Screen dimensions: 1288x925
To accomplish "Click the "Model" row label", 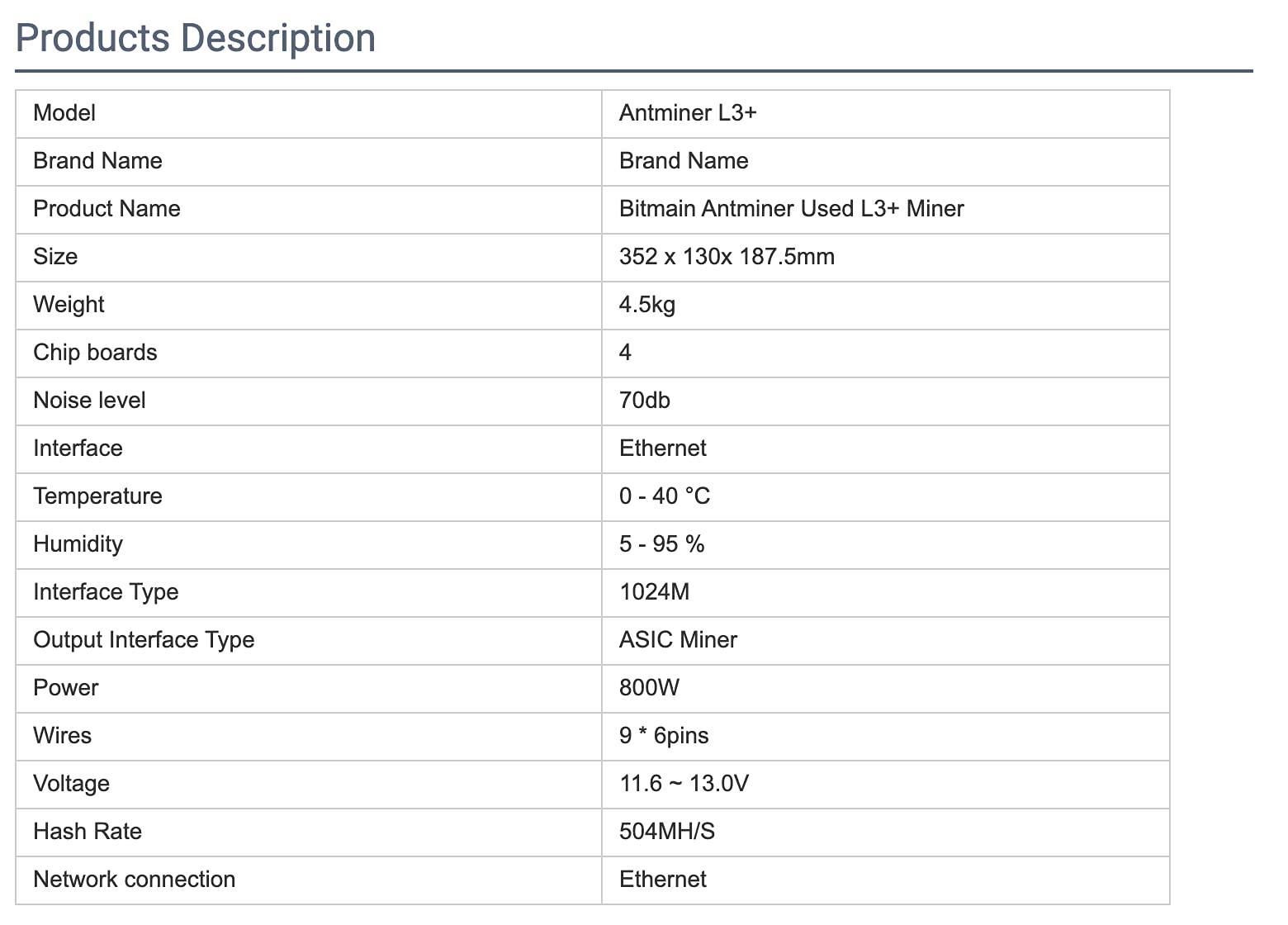I will point(64,113).
